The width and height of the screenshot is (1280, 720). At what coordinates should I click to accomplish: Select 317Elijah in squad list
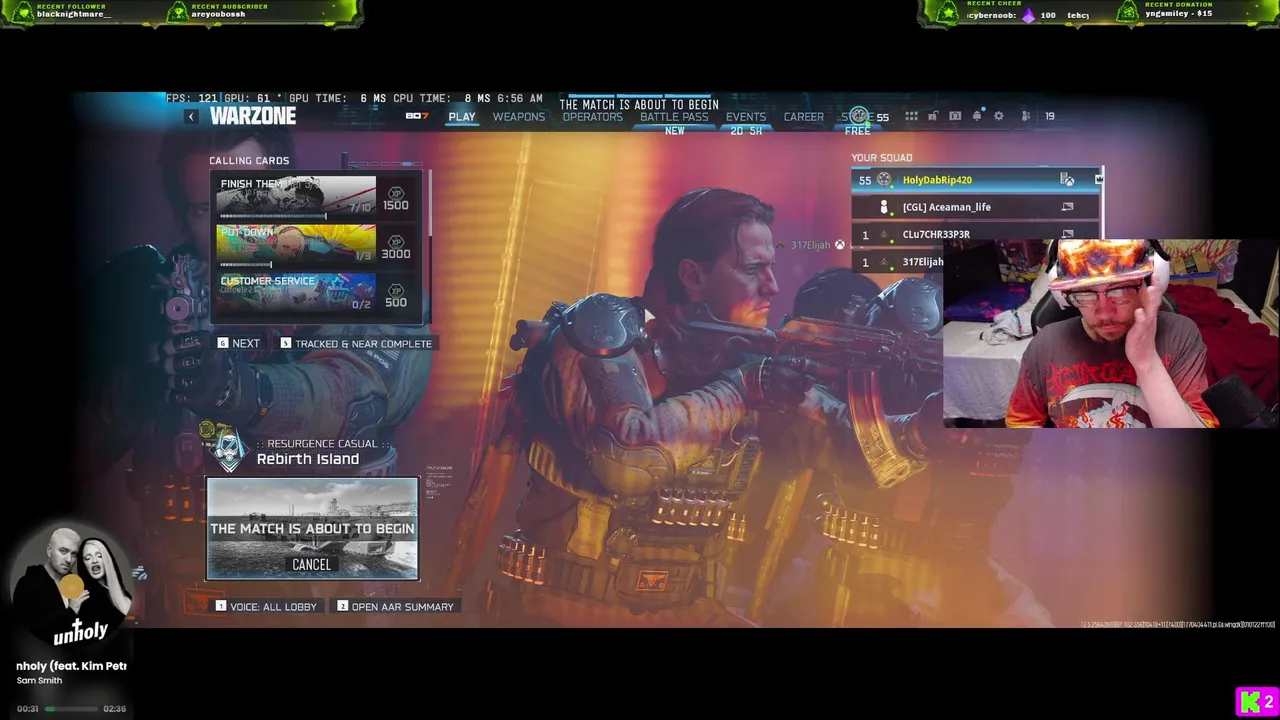pyautogui.click(x=897, y=262)
